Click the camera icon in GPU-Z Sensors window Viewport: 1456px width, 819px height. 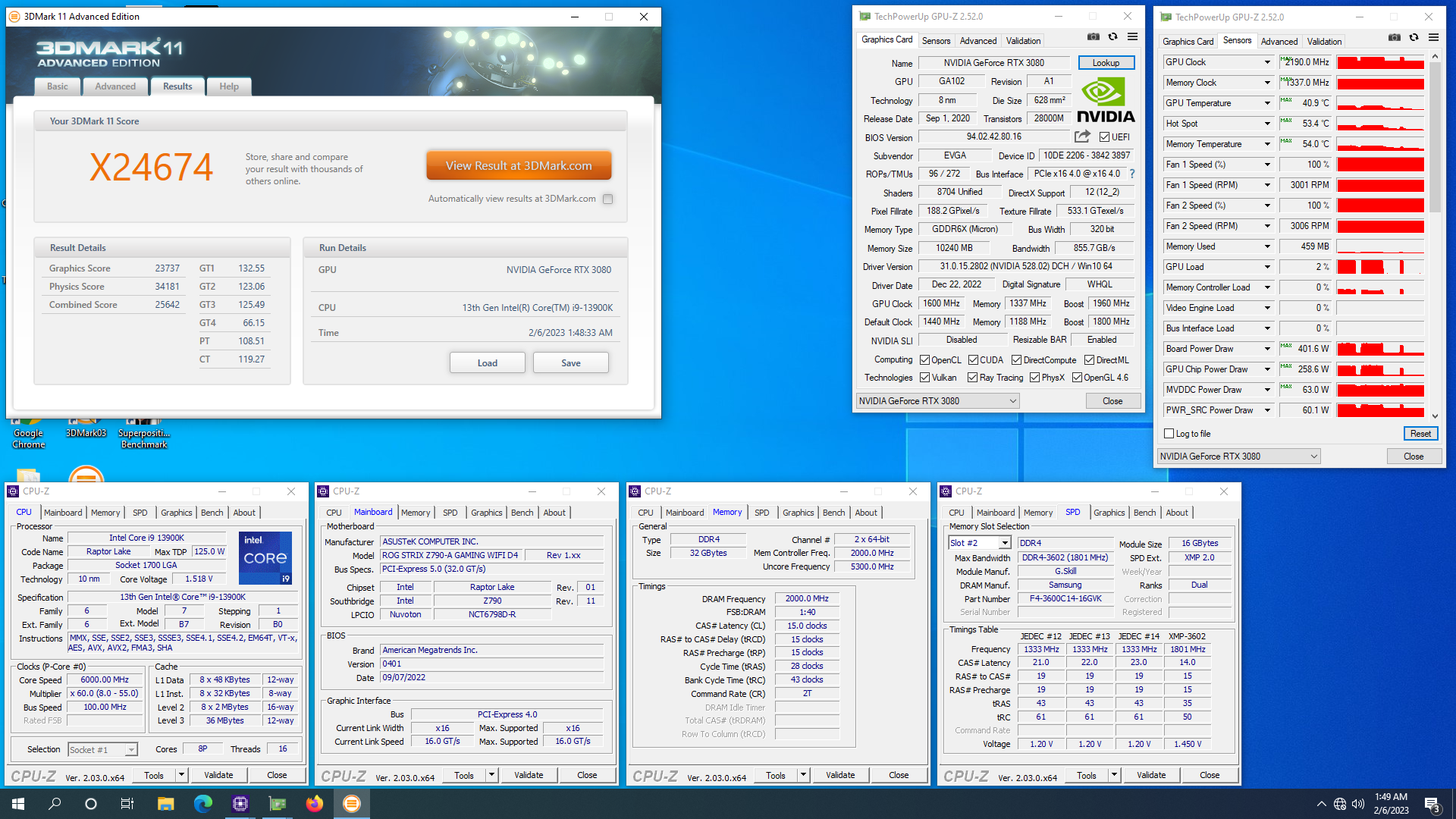pyautogui.click(x=1394, y=37)
